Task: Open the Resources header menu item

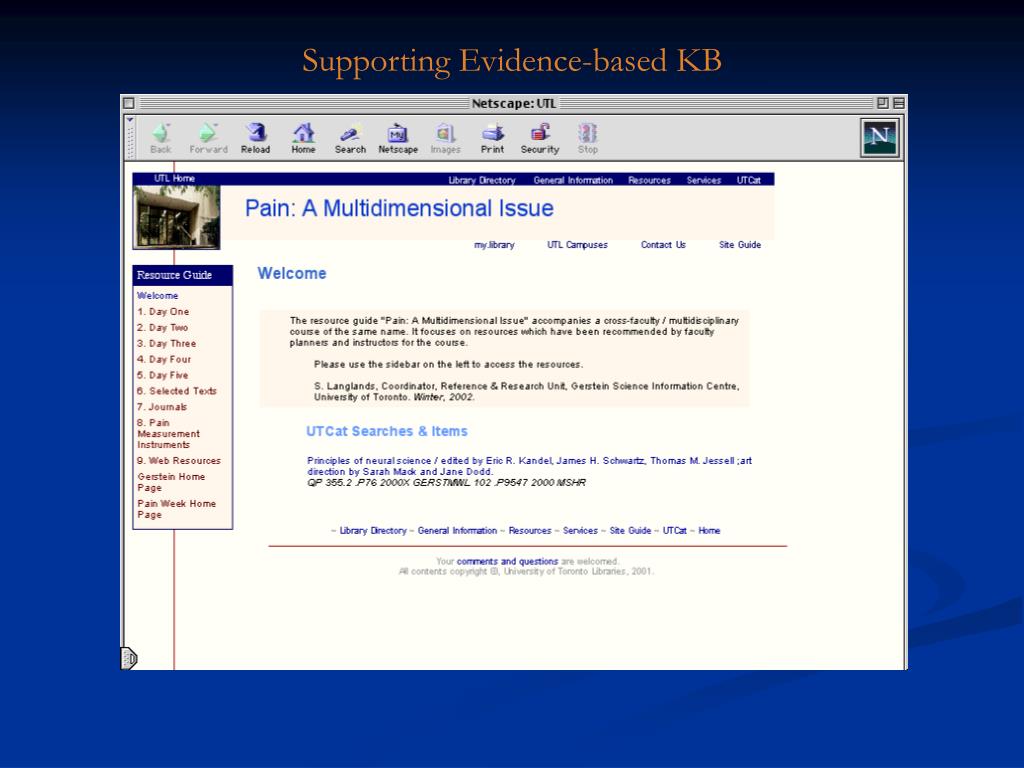Action: pyautogui.click(x=649, y=180)
